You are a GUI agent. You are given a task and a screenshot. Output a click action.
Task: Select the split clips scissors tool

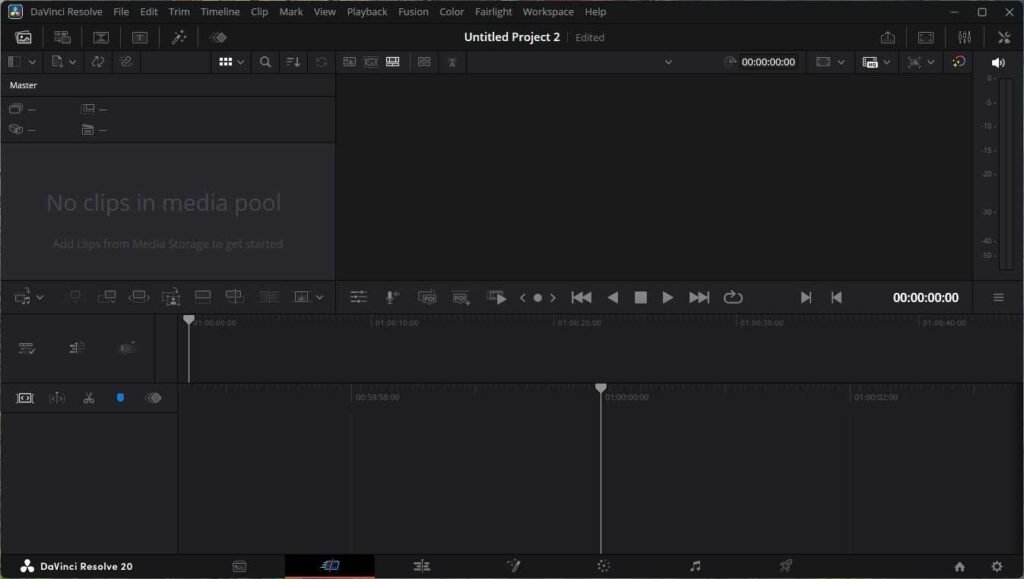[90, 397]
